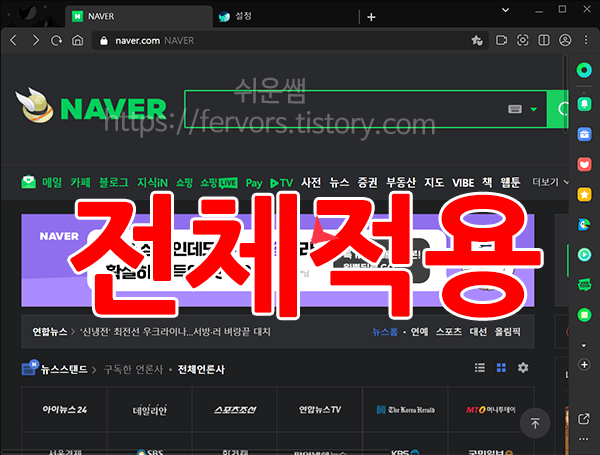This screenshot has height=455, width=600.
Task: Bookmark page with the star icon
Action: tap(476, 40)
